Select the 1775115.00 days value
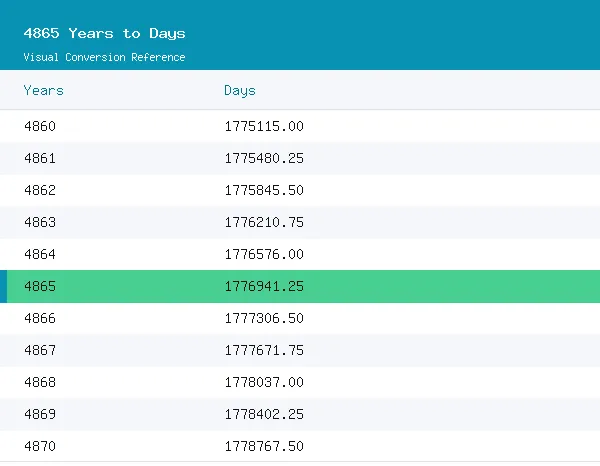Screen dimensions: 600x466 point(264,126)
